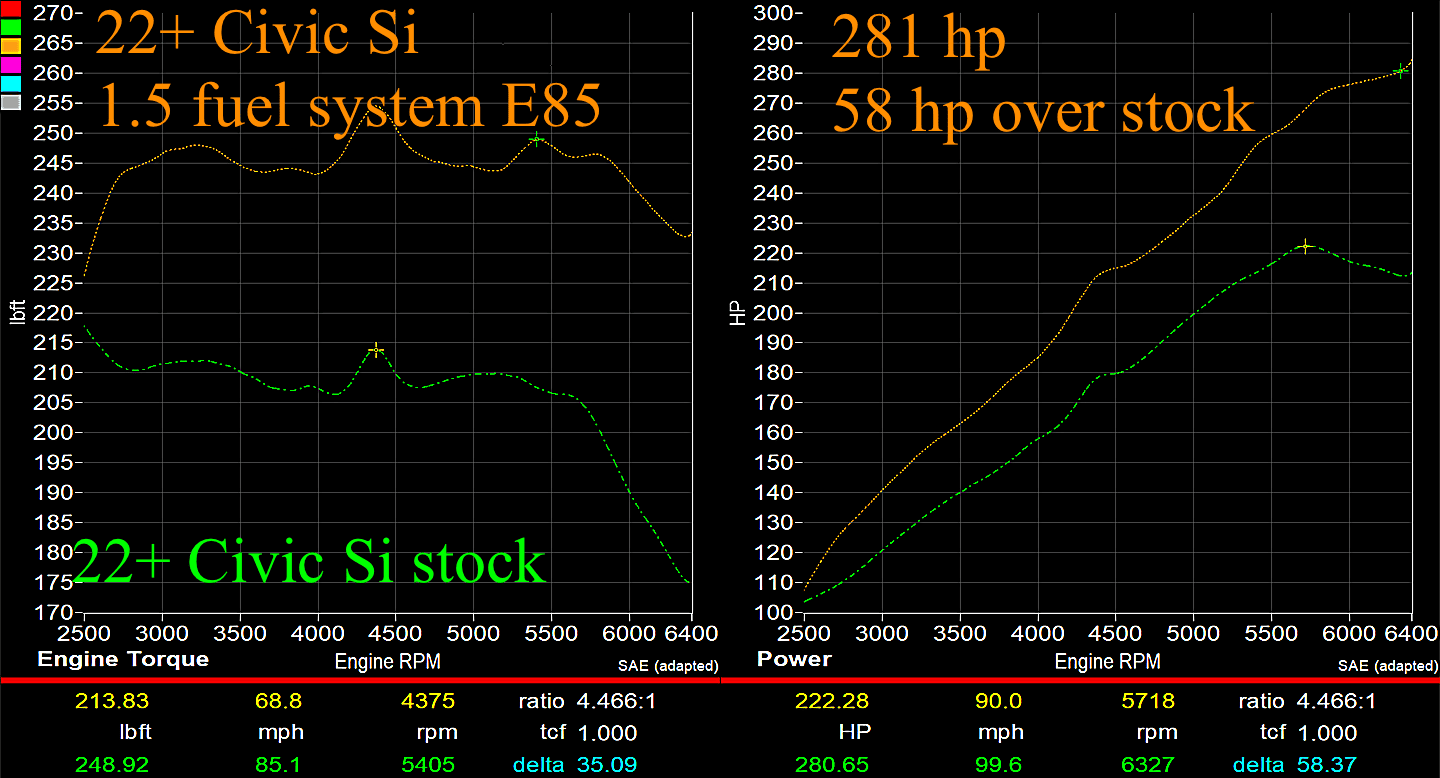Click the 270 tick on the torque axis
1440x778 pixels.
(53, 13)
